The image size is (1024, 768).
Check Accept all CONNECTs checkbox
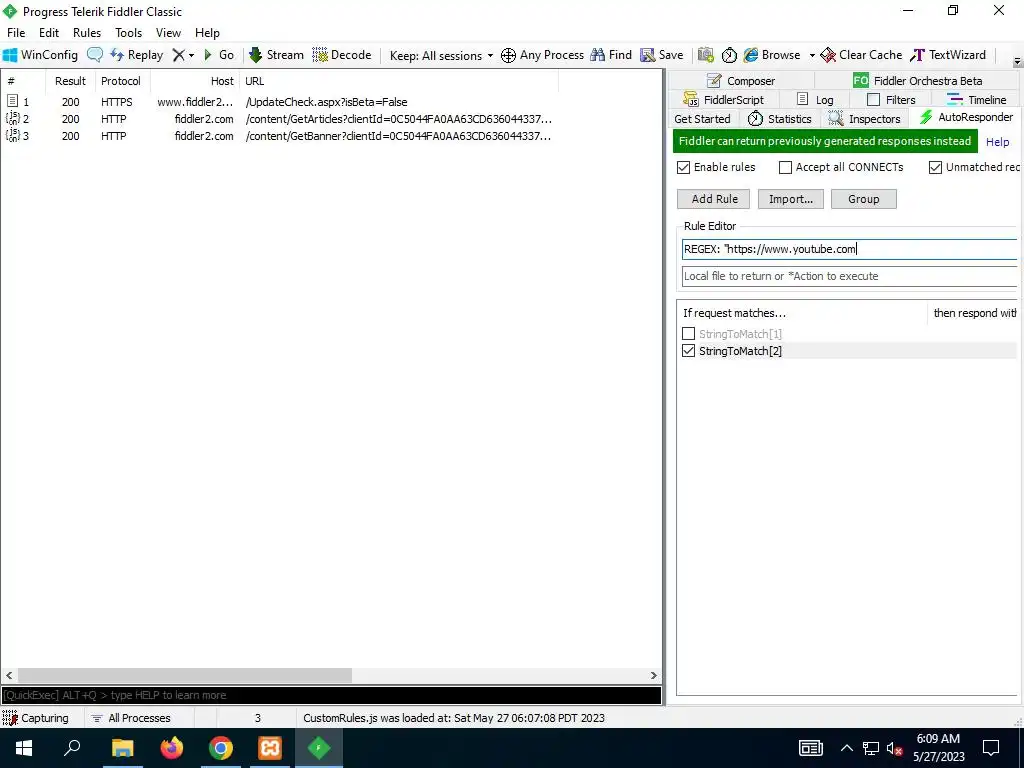[x=785, y=167]
